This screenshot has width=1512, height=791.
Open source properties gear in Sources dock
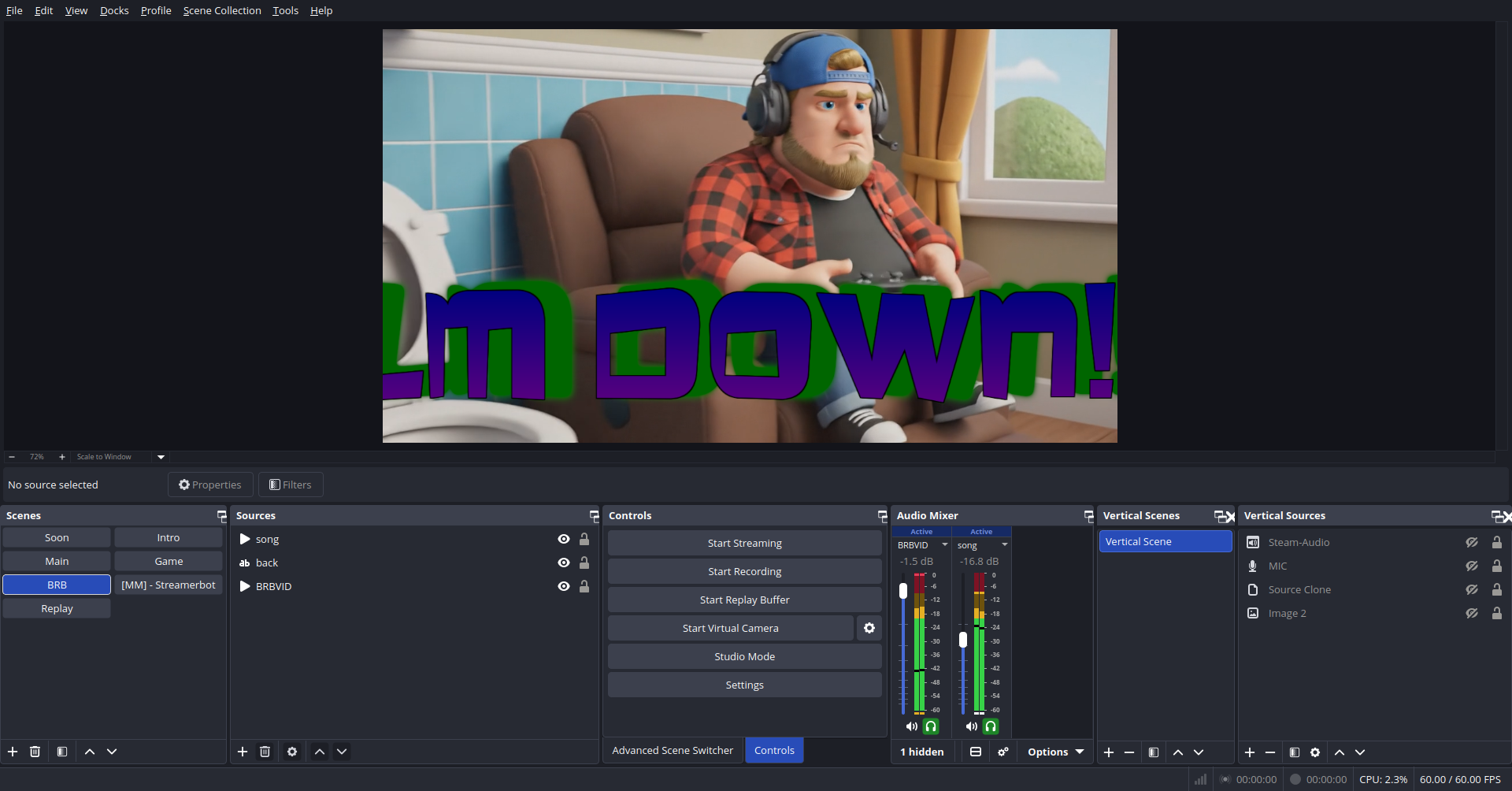(292, 752)
